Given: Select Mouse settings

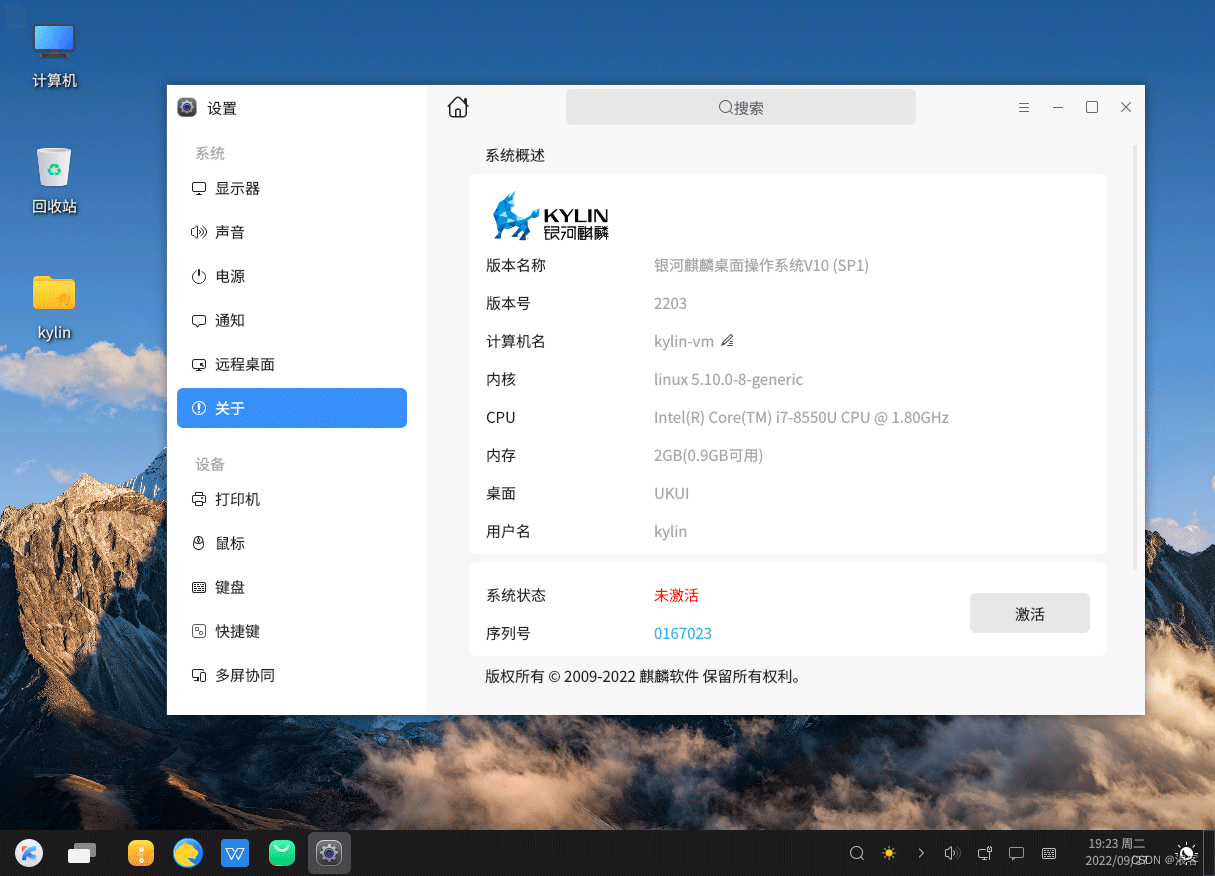Looking at the screenshot, I should pos(231,543).
